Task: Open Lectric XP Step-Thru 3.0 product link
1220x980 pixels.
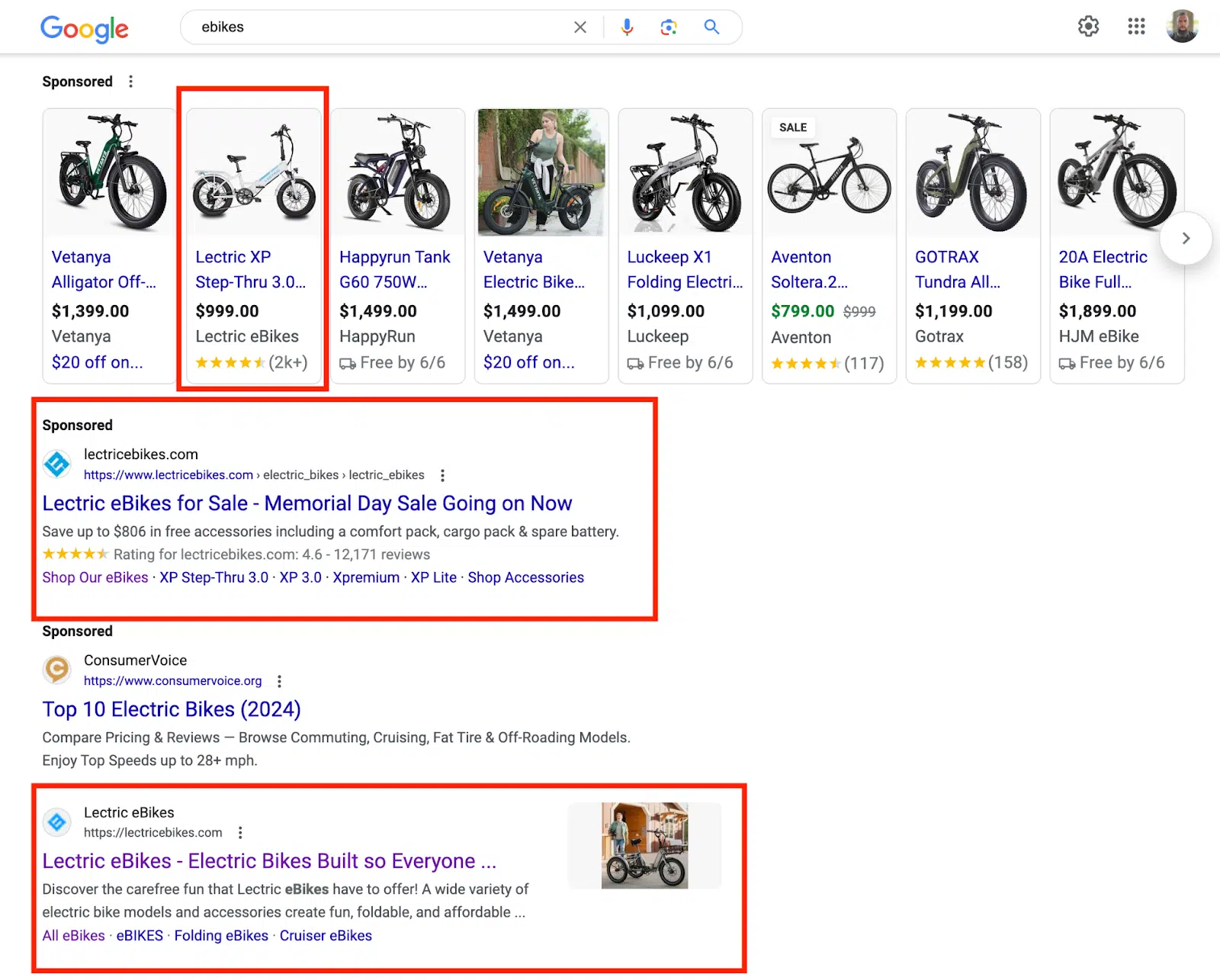Action: pos(250,270)
